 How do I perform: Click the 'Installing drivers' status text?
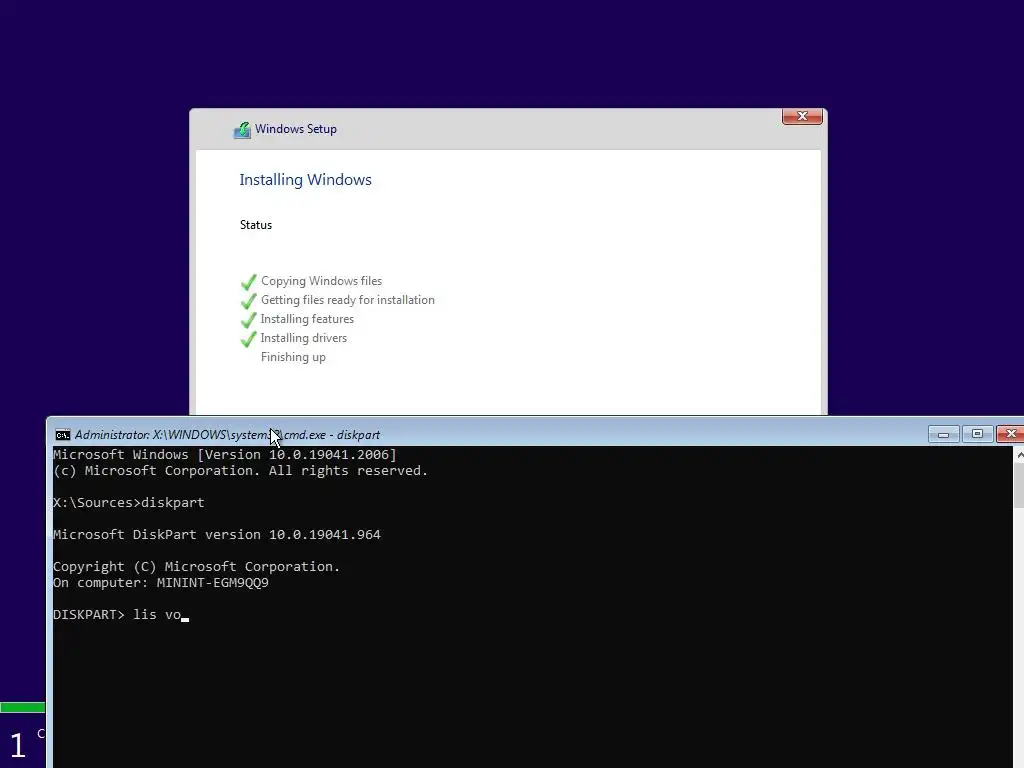(x=304, y=338)
